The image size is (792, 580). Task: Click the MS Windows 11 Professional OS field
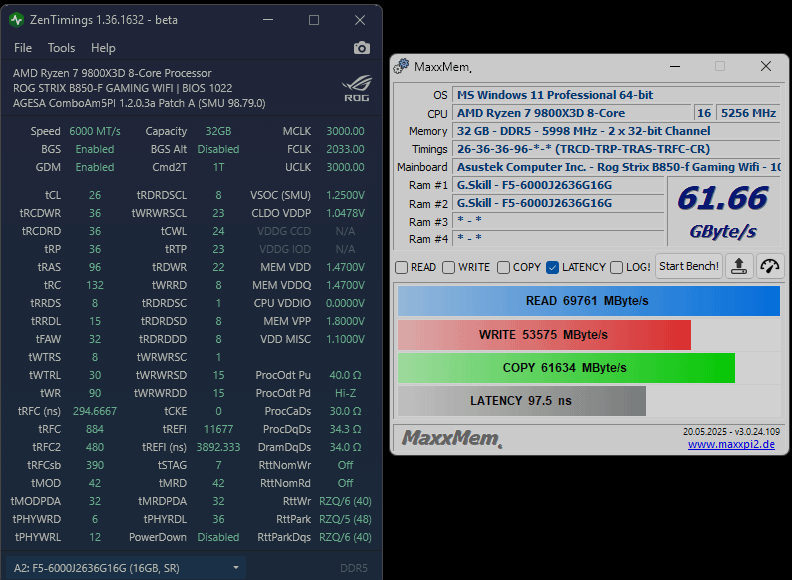tap(616, 95)
